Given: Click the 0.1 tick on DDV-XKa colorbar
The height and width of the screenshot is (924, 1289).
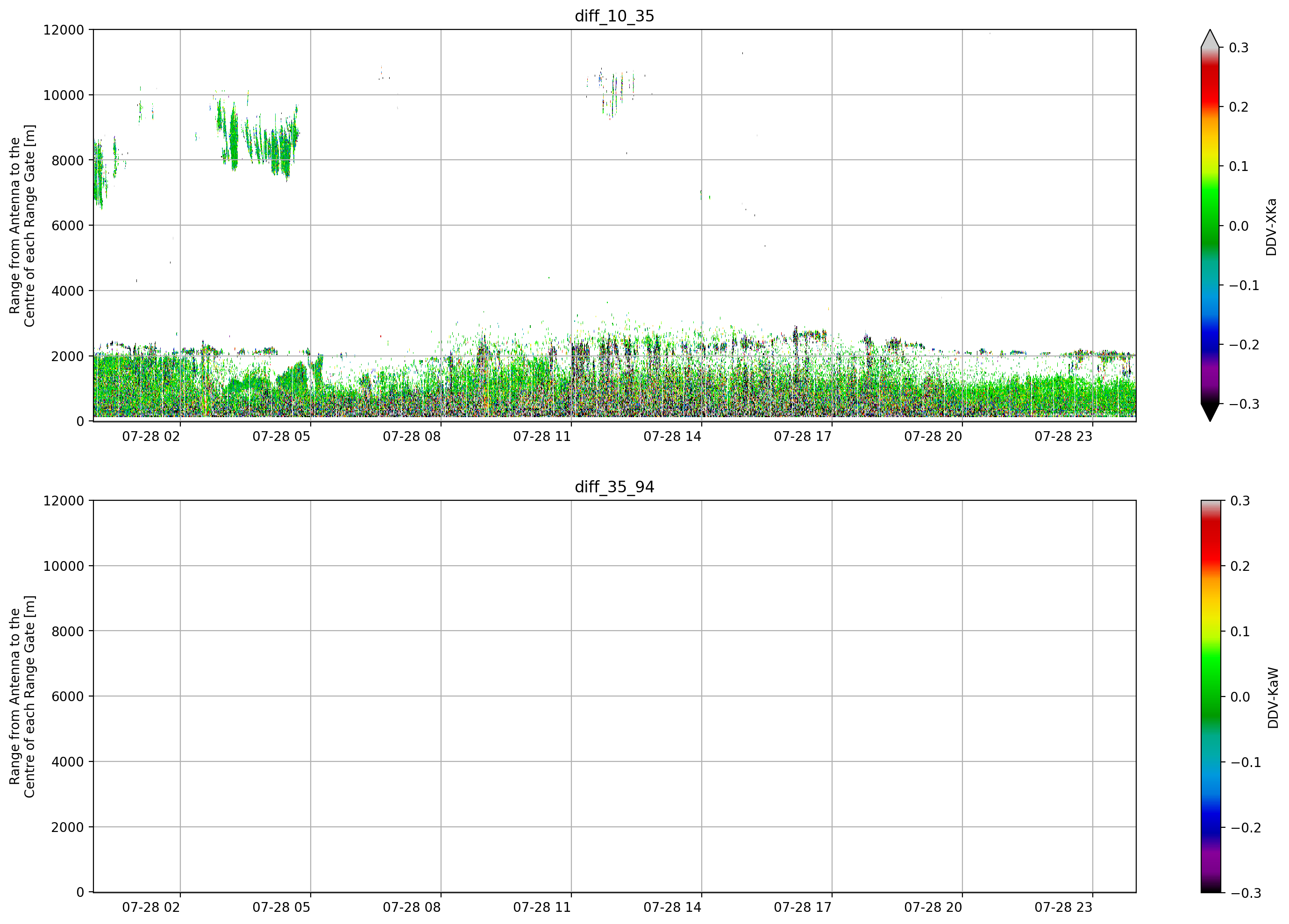Looking at the screenshot, I should [x=1239, y=166].
